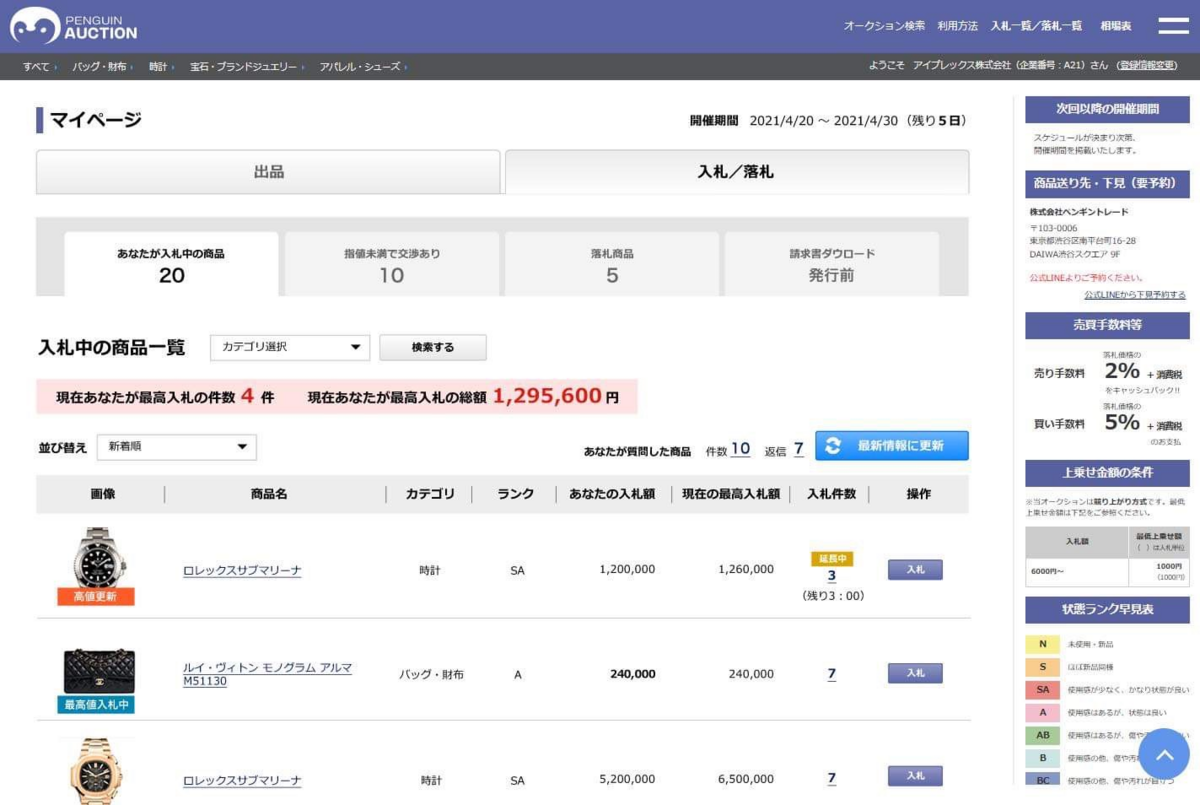Select the 落札商品 5 tab
This screenshot has height=805, width=1200.
coord(612,264)
